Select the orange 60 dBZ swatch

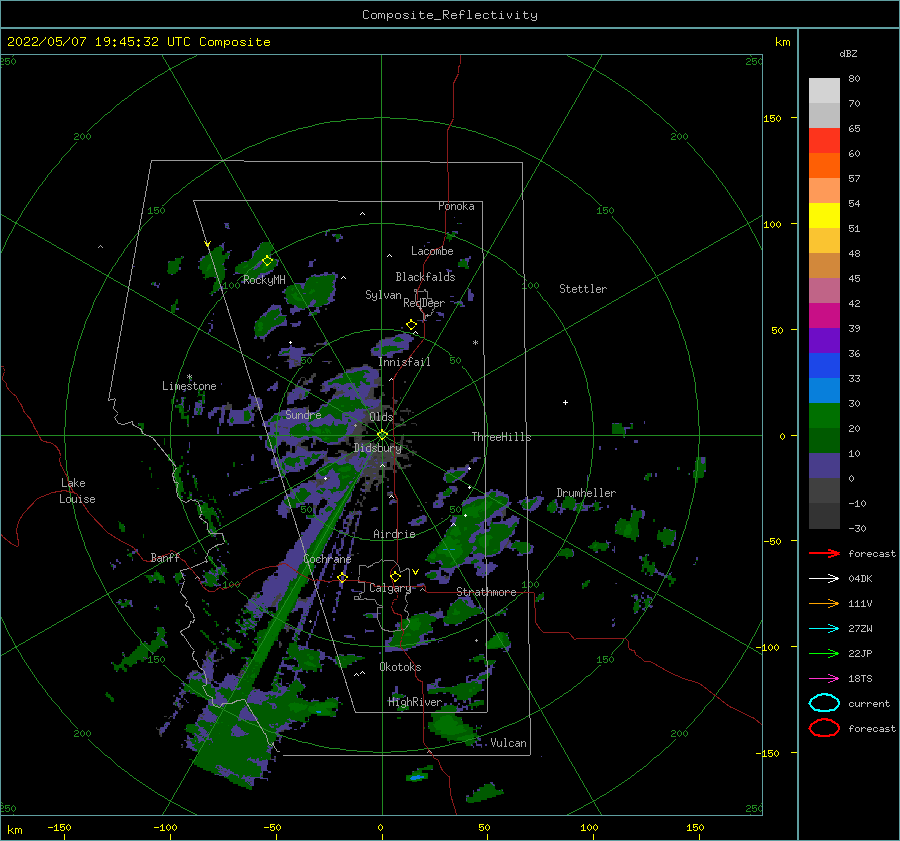[824, 166]
